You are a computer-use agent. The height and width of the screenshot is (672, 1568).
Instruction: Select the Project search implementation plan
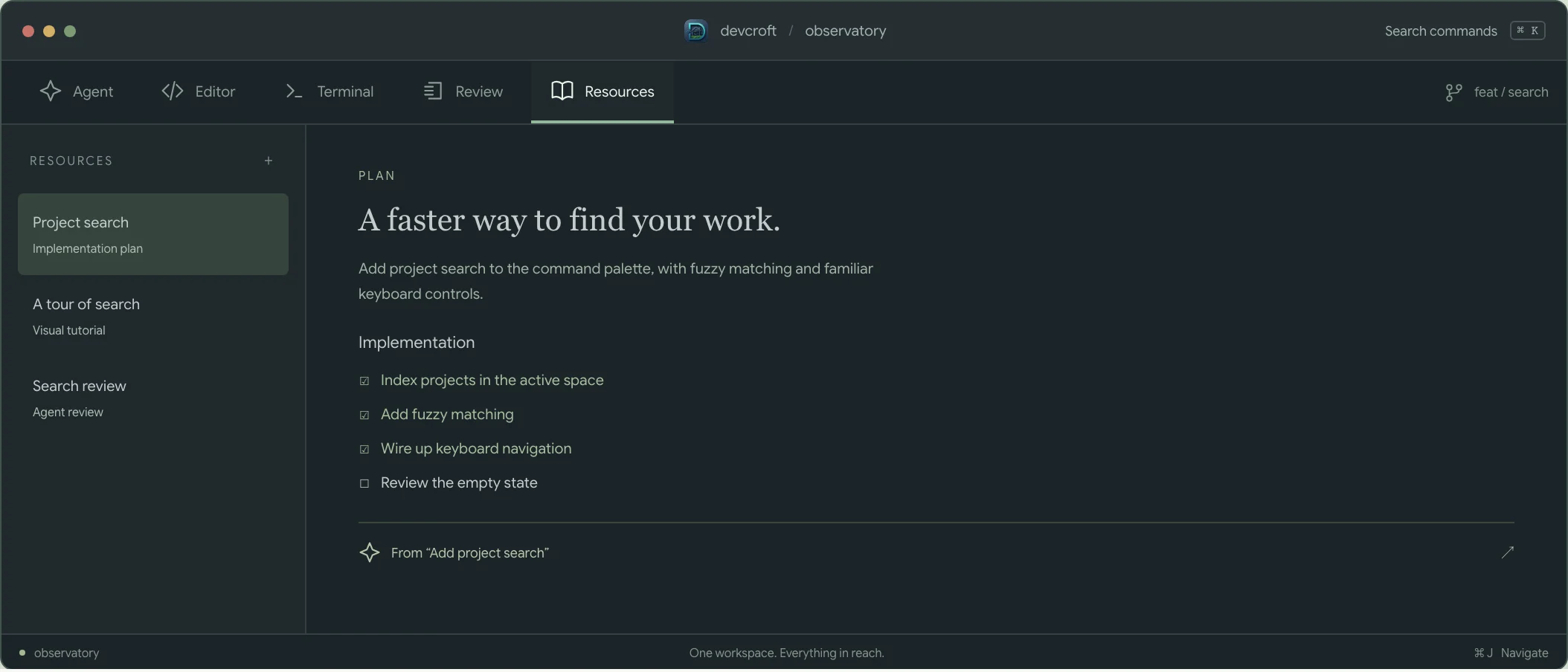153,234
